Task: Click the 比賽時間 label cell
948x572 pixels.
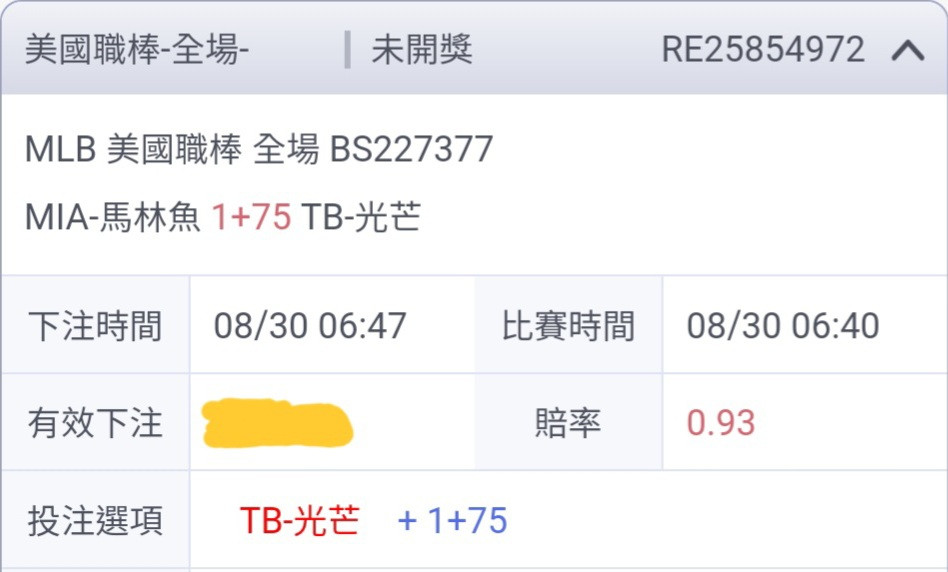Action: click(x=568, y=326)
